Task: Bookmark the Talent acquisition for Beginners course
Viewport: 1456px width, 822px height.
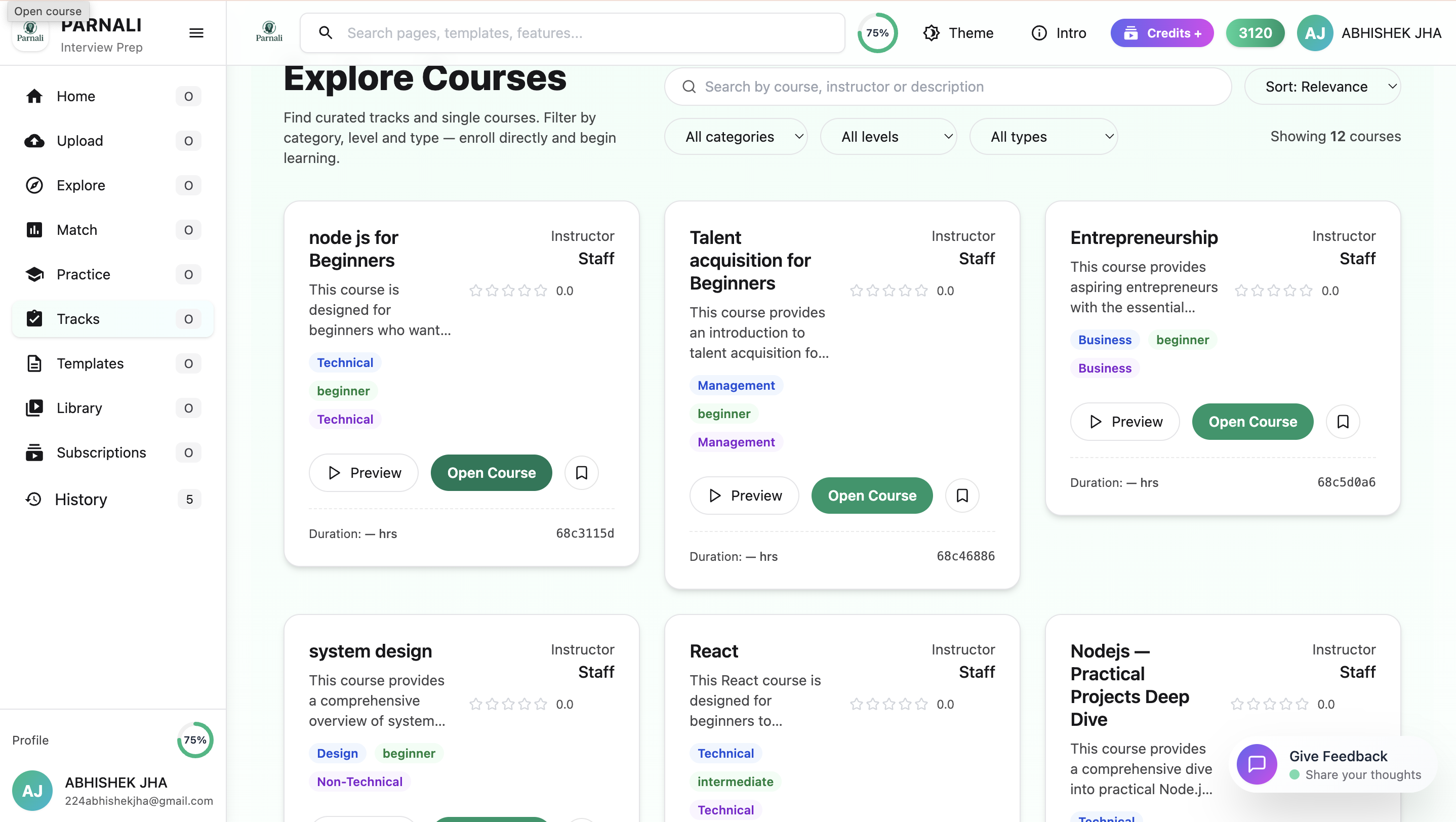Action: (x=962, y=496)
